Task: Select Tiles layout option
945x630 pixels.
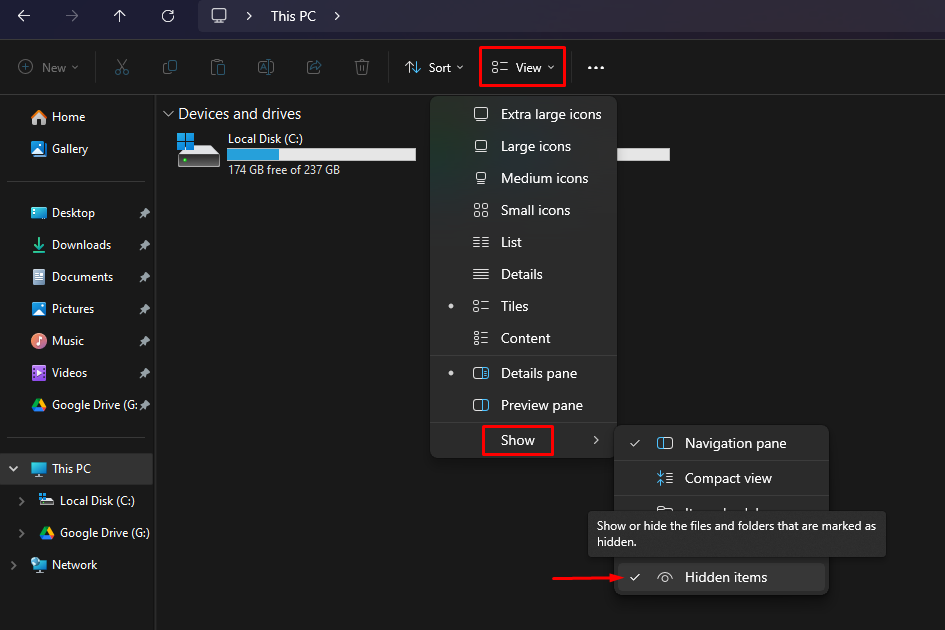Action: coord(524,306)
